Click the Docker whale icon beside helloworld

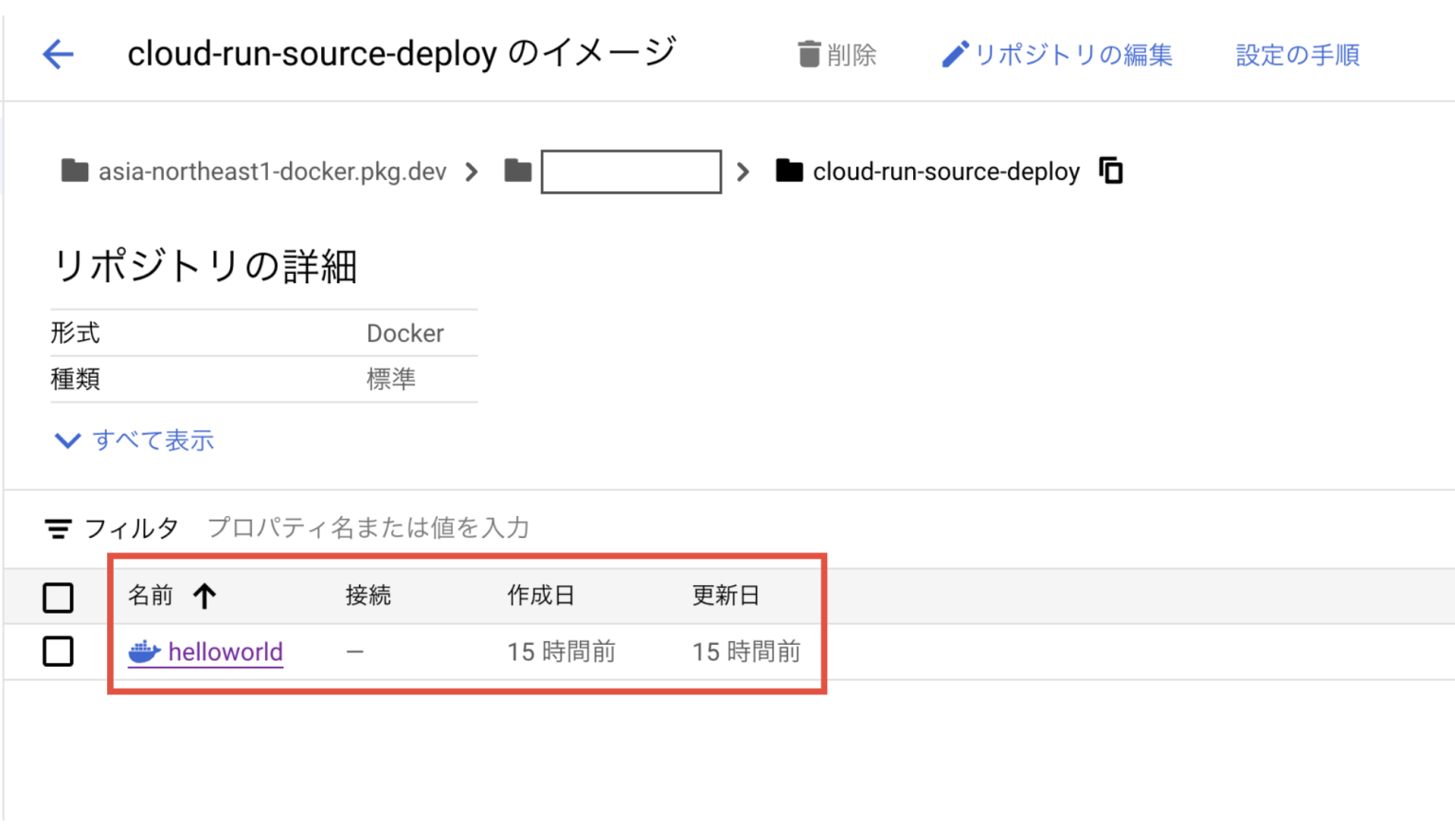click(x=144, y=652)
